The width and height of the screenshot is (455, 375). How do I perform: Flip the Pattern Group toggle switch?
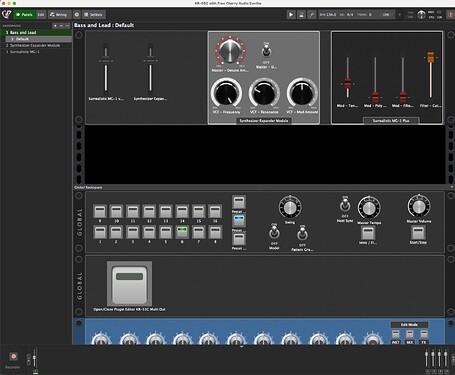(x=302, y=234)
